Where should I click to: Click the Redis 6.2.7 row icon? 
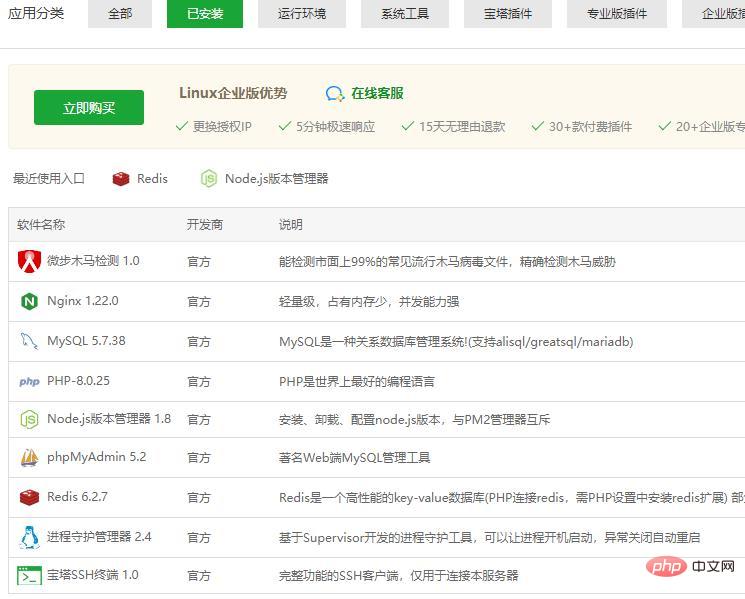tap(29, 497)
